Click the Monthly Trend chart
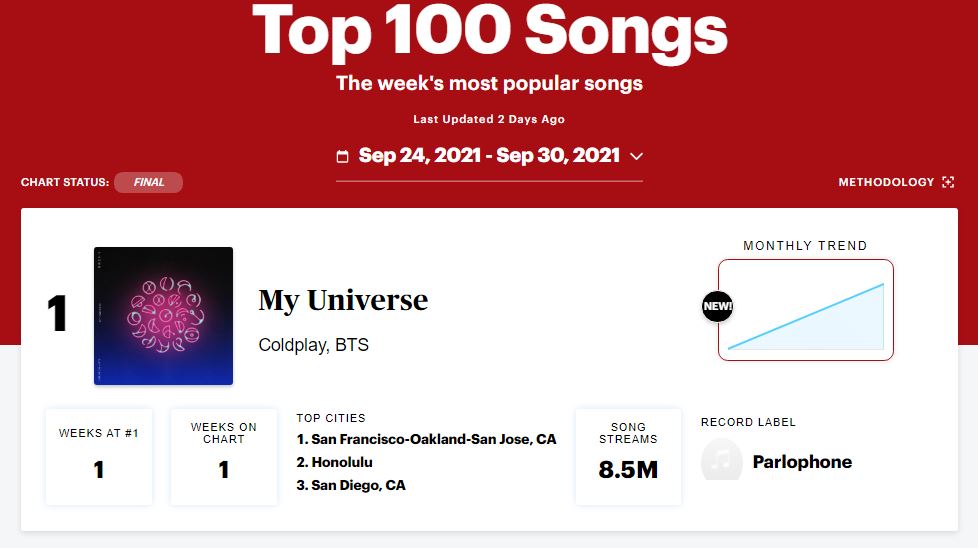 coord(805,310)
